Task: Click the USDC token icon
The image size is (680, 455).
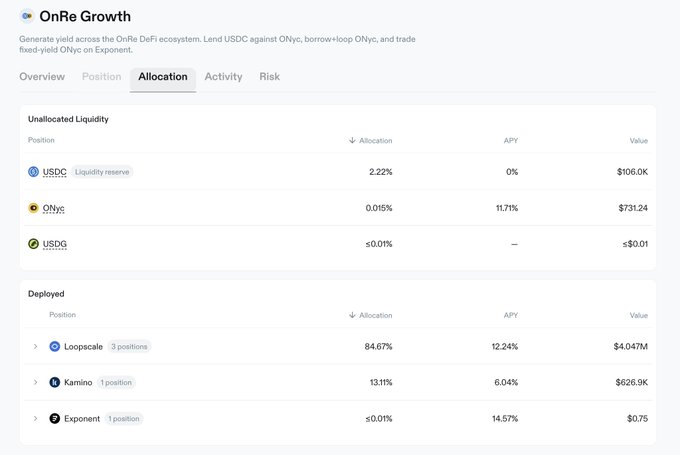Action: pos(33,172)
